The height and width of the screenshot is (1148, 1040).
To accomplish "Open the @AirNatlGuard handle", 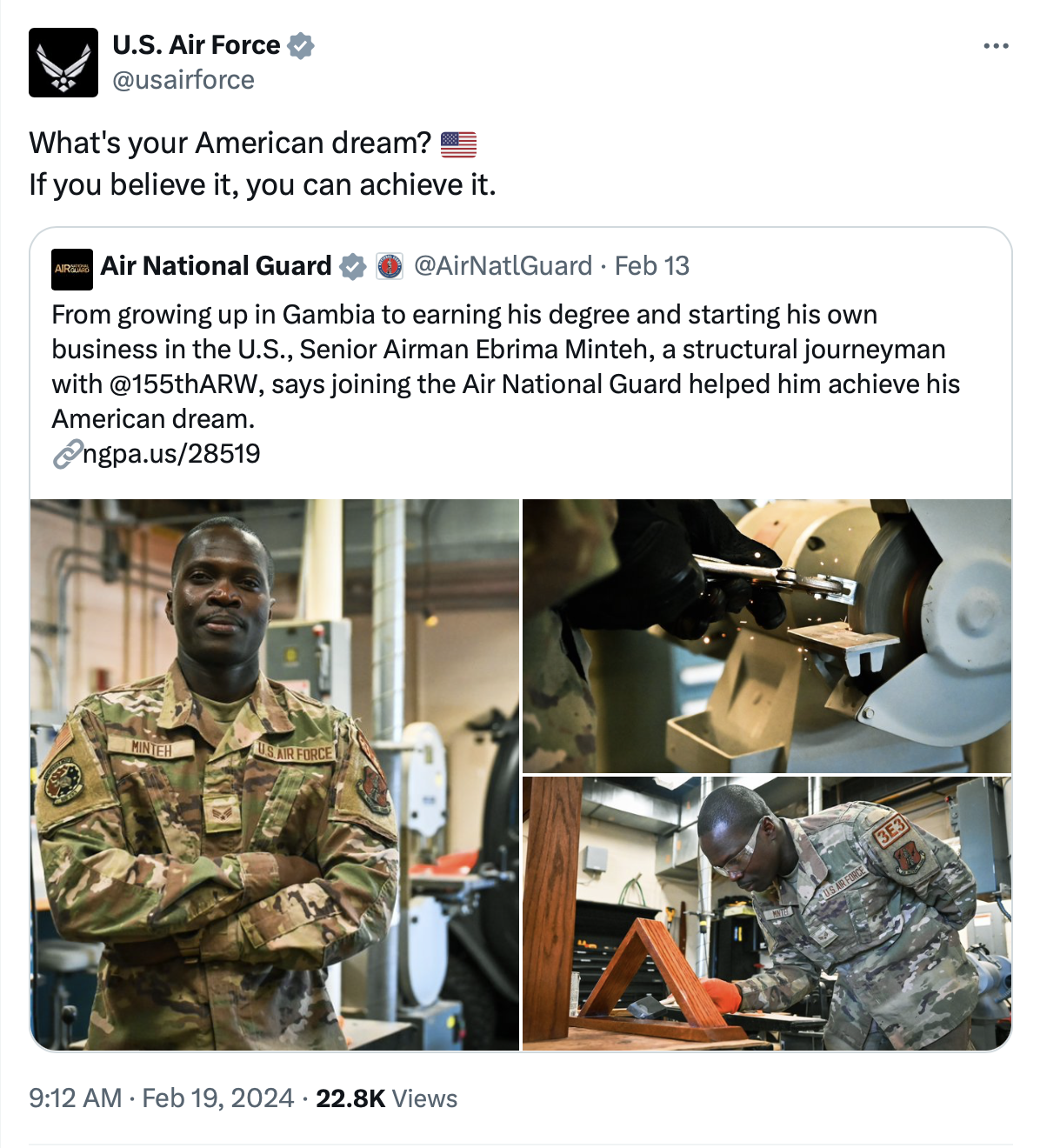I will 503,266.
